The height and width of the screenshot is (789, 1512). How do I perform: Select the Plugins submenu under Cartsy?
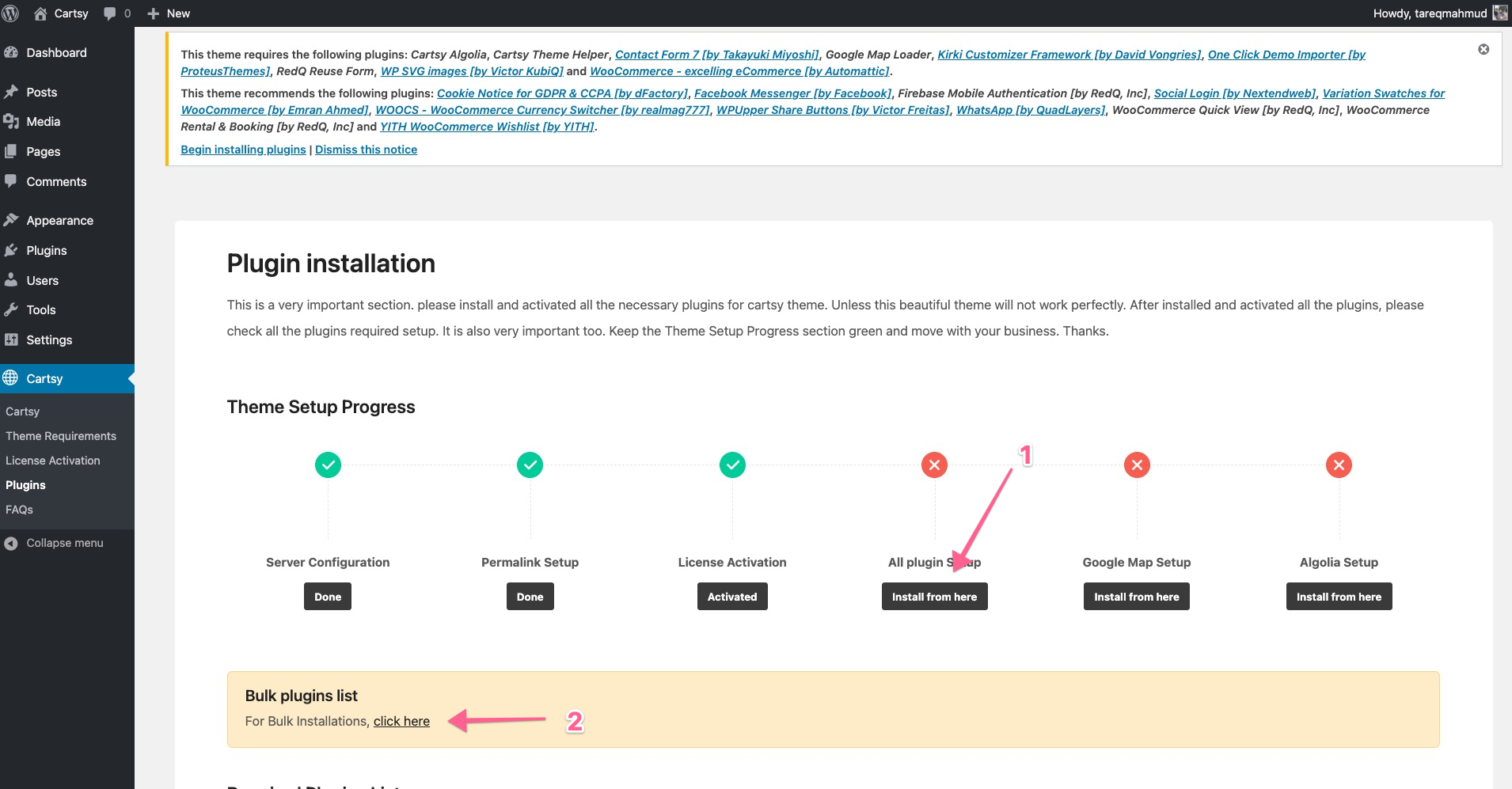(x=25, y=485)
